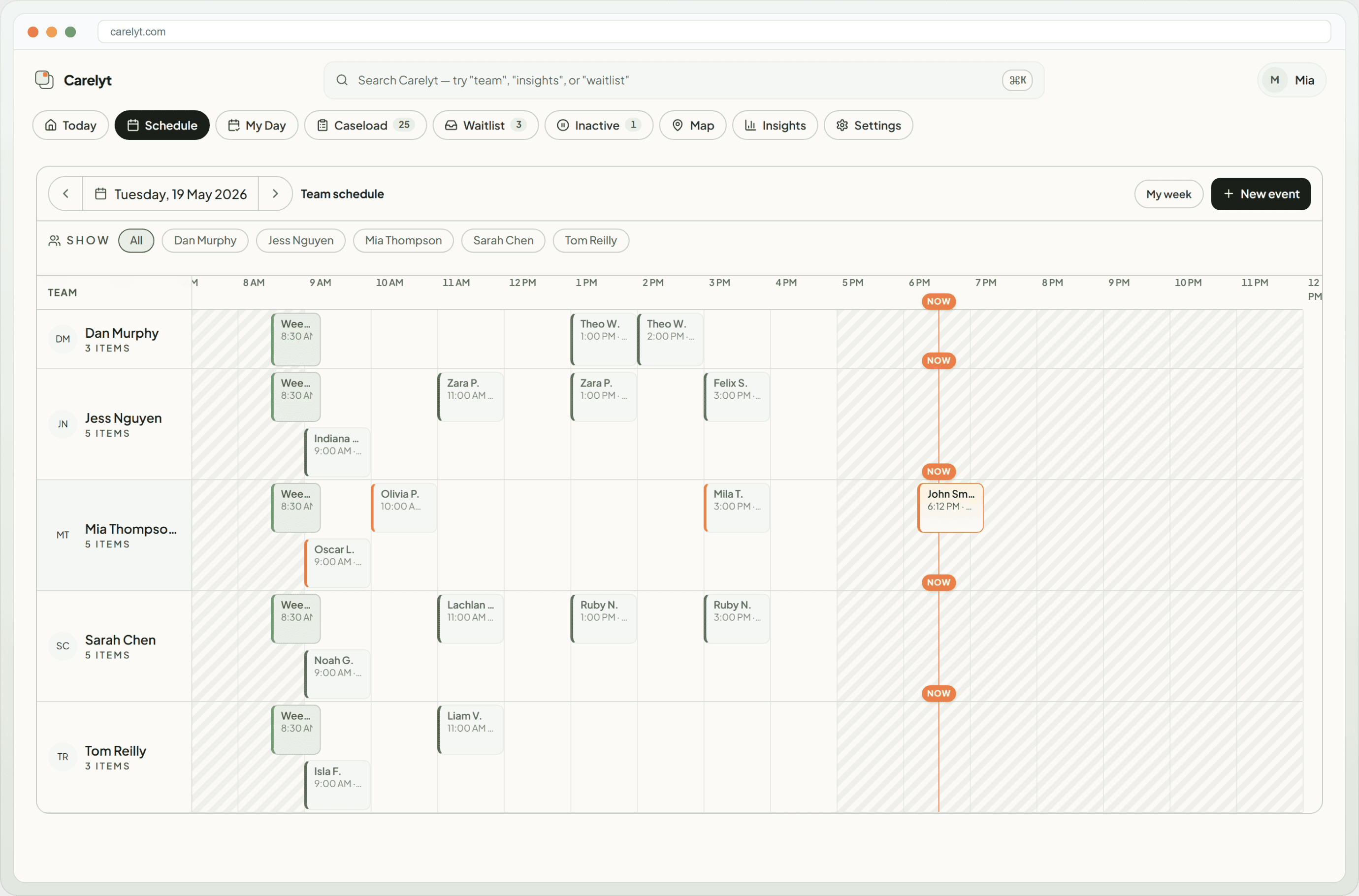The image size is (1359, 896).
Task: Open Liam V. 11:00 AM event
Action: point(470,730)
